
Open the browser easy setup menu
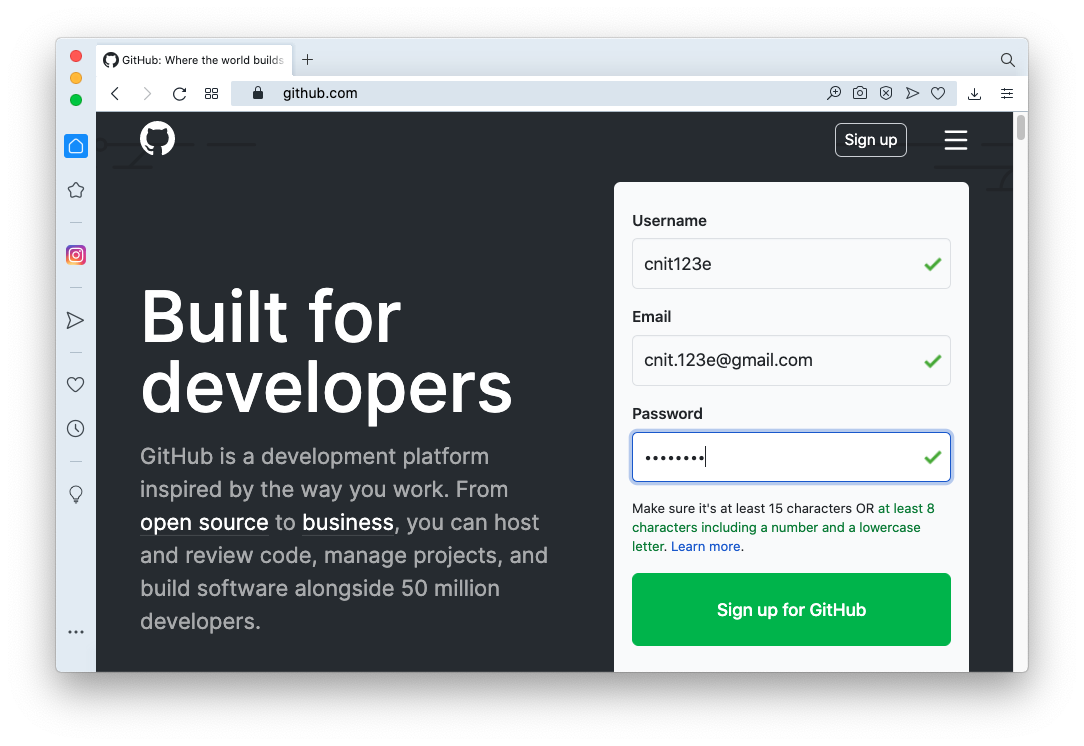coord(1007,93)
